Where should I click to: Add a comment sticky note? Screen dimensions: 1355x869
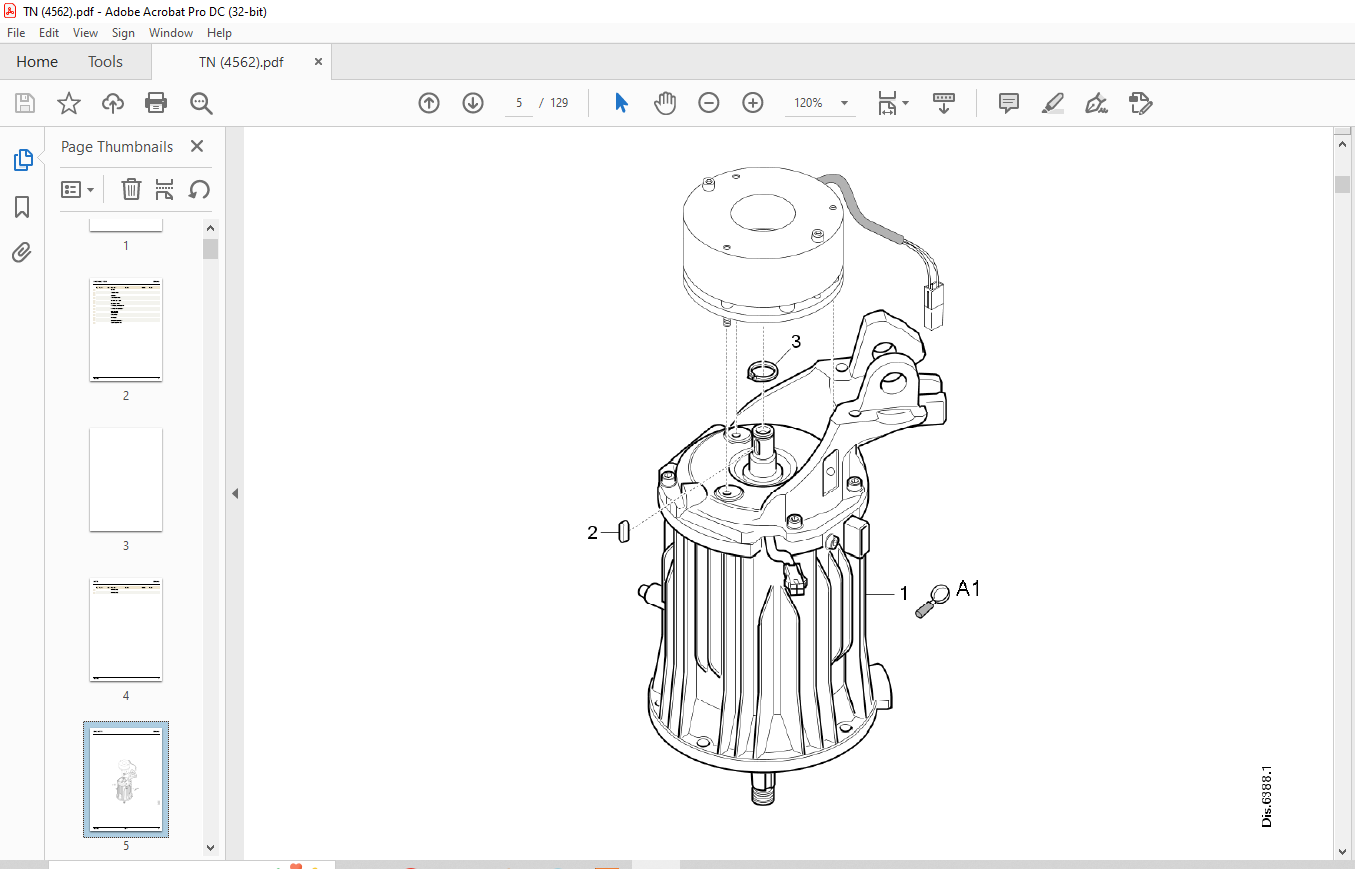1009,103
